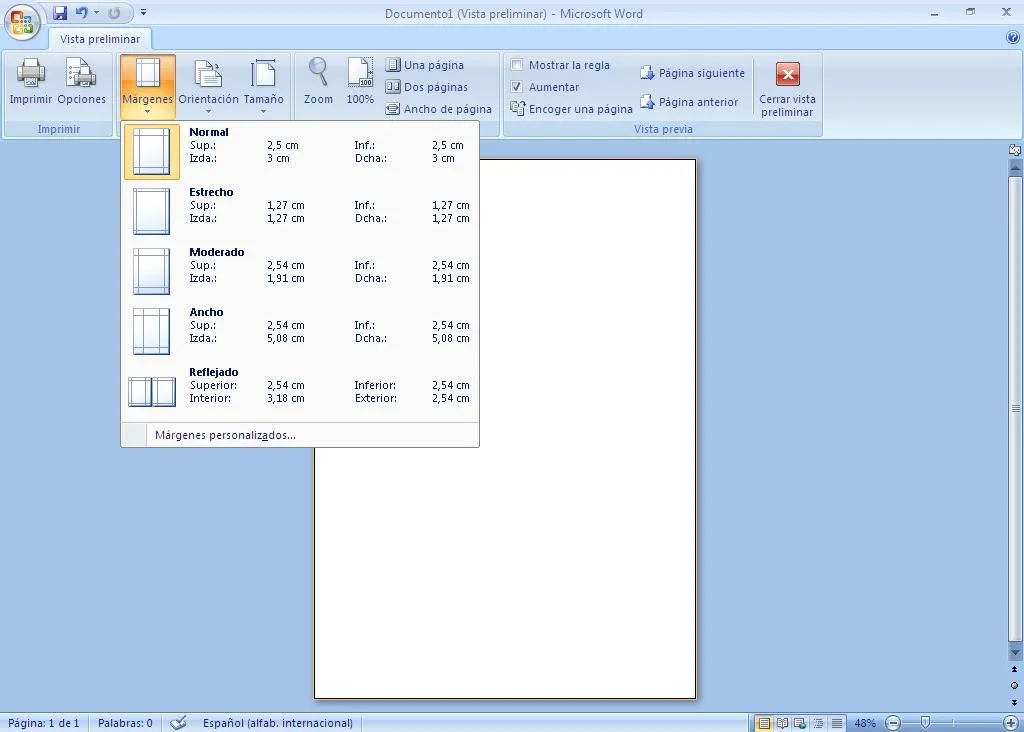
Task: Open the Tamaño paper size dropdown
Action: 263,86
